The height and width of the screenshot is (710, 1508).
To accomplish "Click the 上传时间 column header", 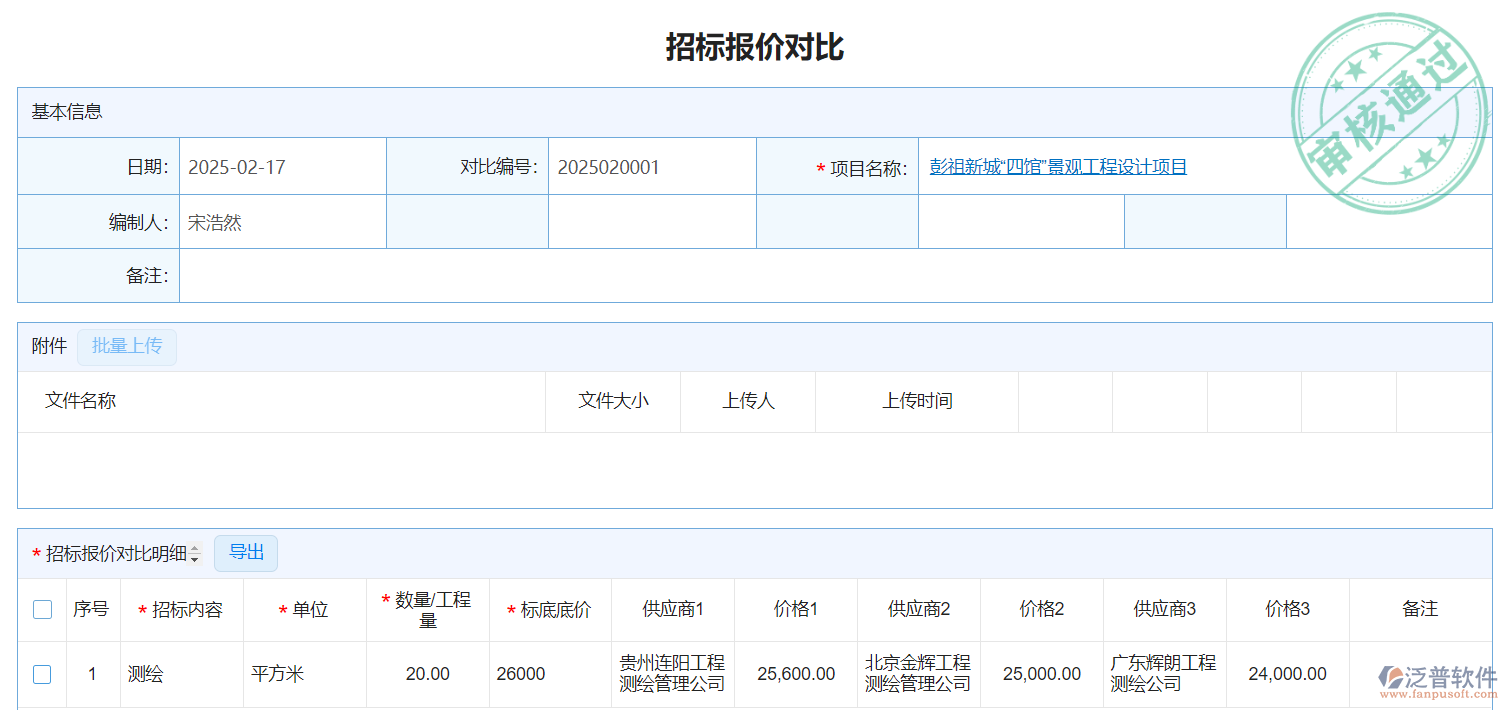I will (916, 401).
